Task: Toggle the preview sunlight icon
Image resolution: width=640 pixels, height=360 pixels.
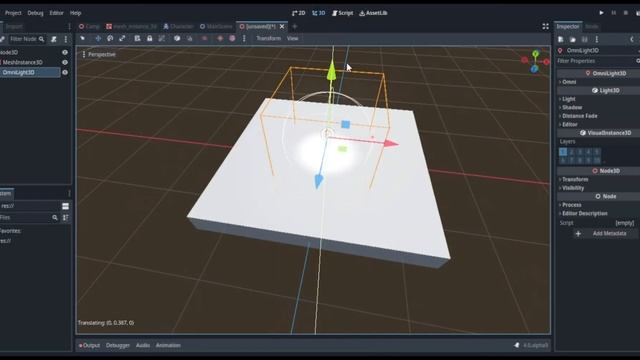Action: [x=220, y=38]
